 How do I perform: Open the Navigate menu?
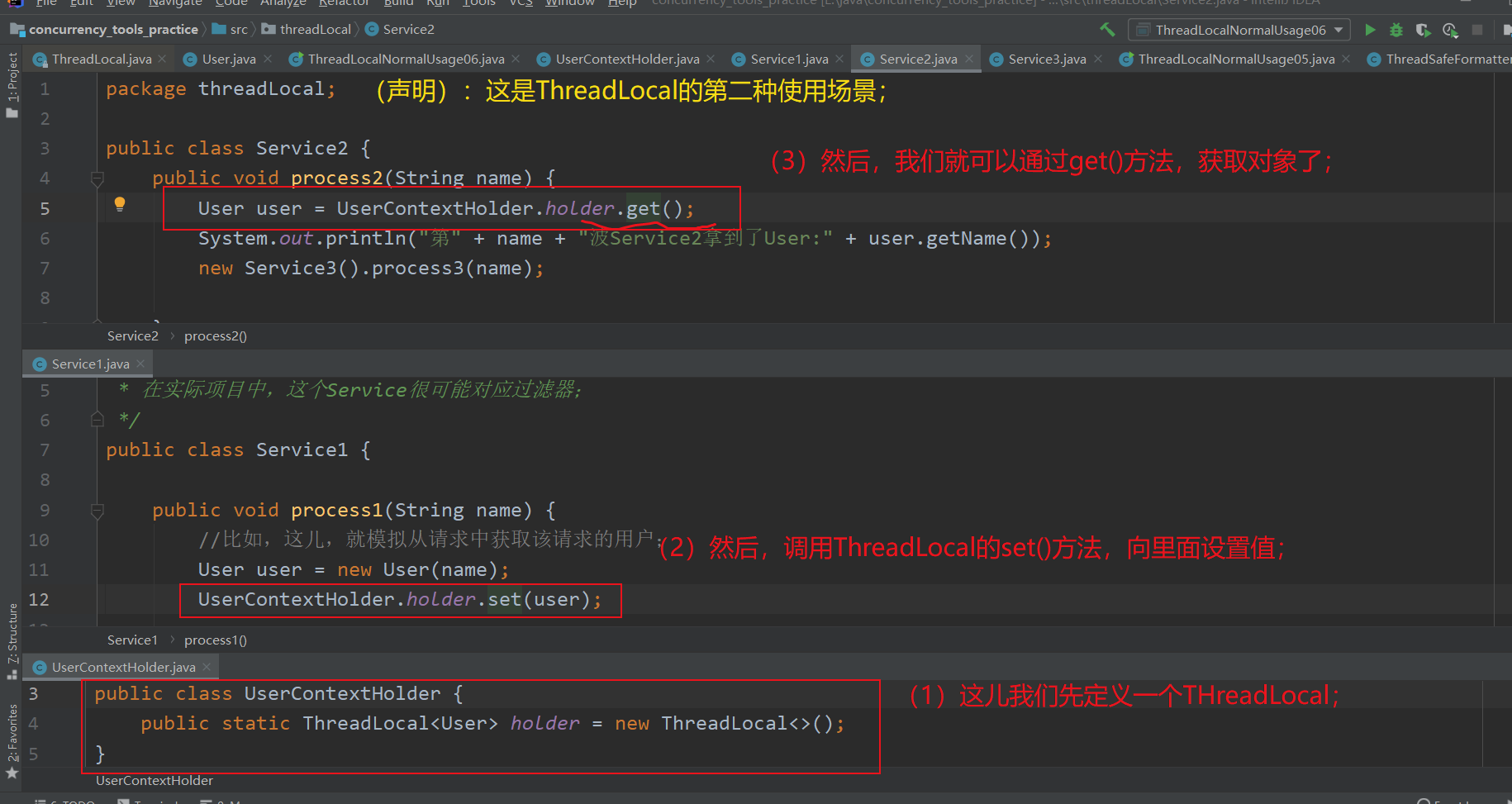tap(175, 3)
